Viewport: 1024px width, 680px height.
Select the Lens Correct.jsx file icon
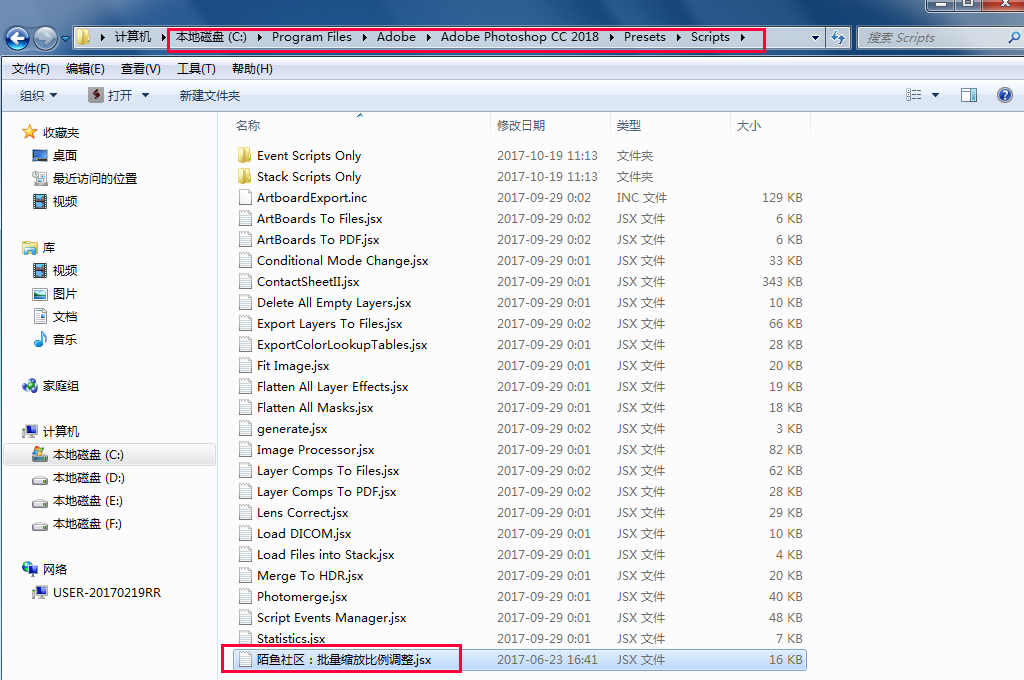pyautogui.click(x=245, y=513)
